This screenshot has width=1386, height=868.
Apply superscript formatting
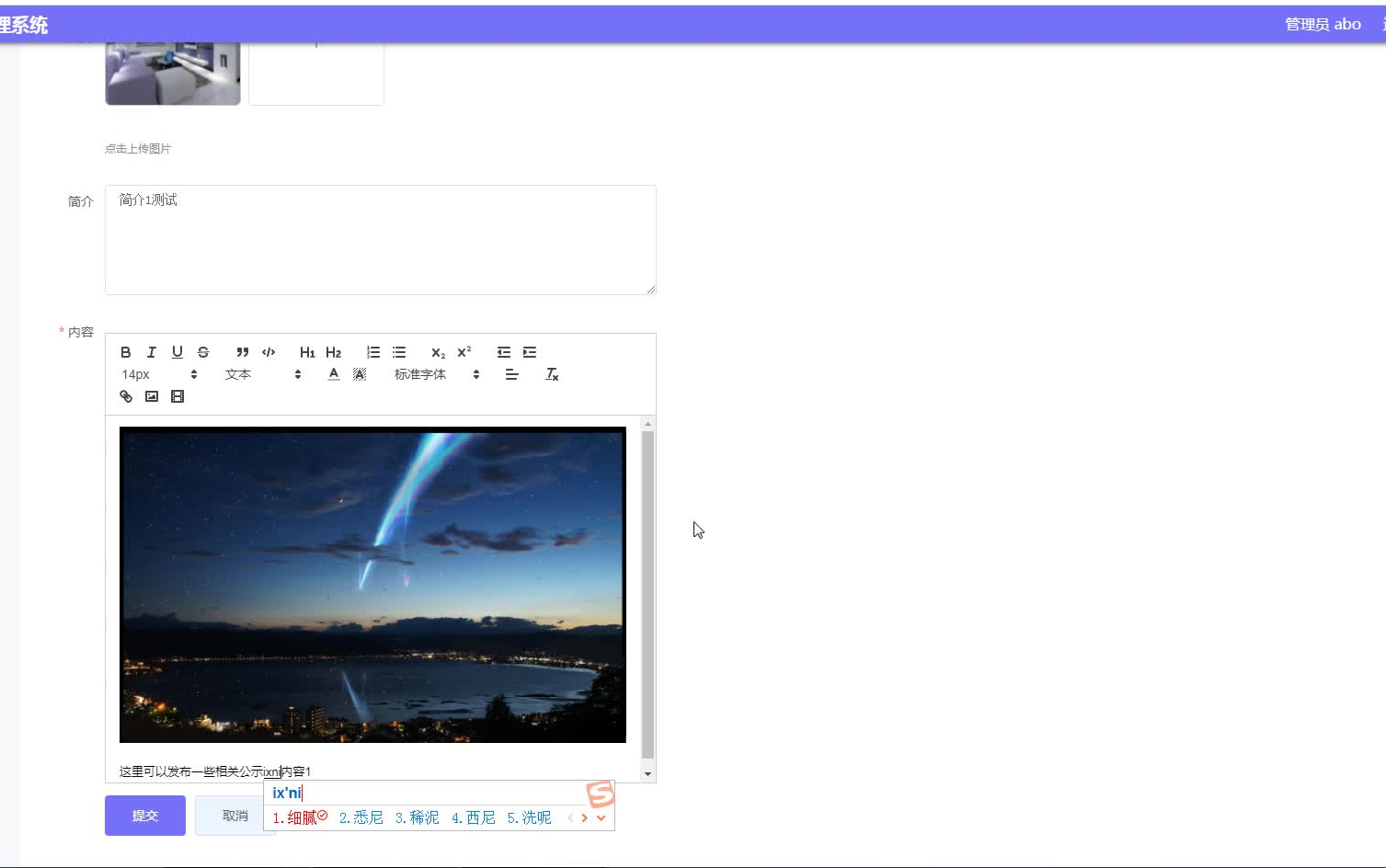pyautogui.click(x=464, y=352)
